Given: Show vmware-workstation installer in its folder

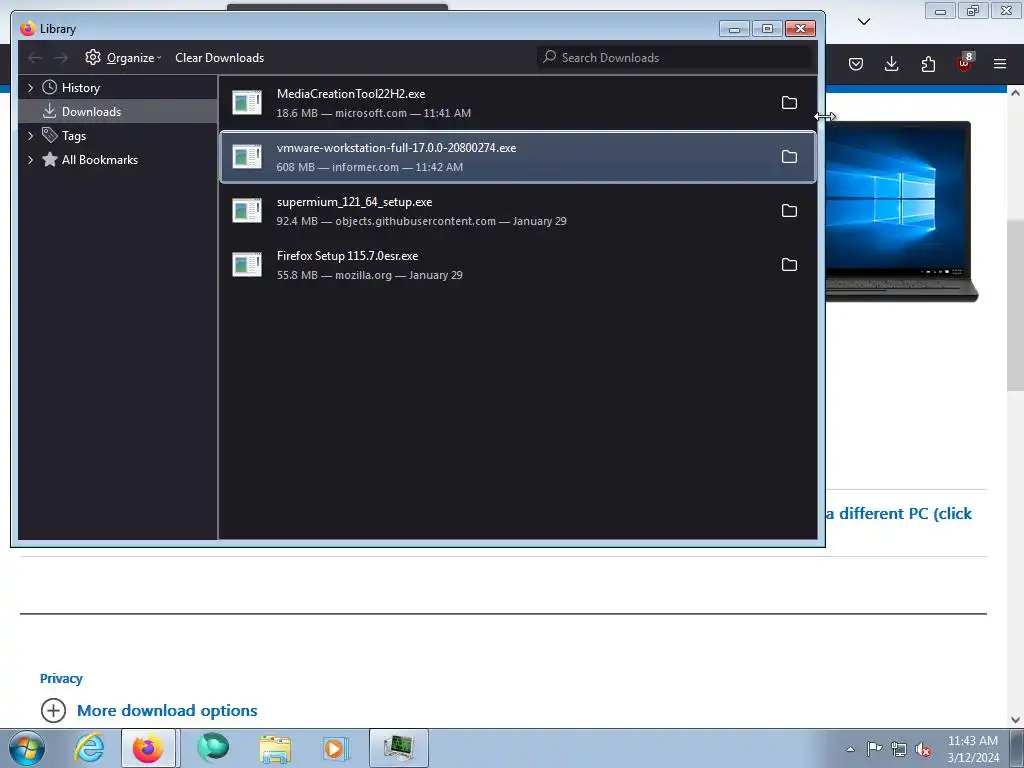Looking at the screenshot, I should pos(789,157).
